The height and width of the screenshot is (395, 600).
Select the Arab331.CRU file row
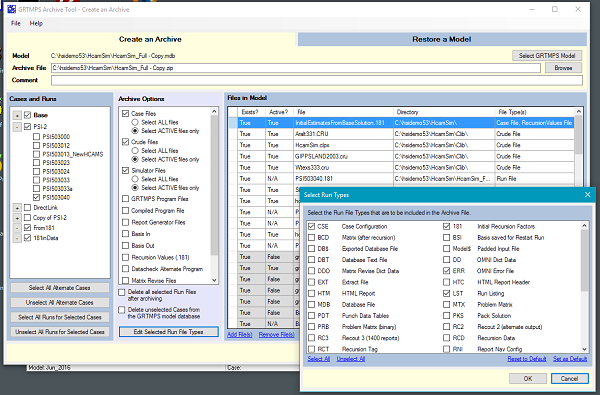(401, 134)
